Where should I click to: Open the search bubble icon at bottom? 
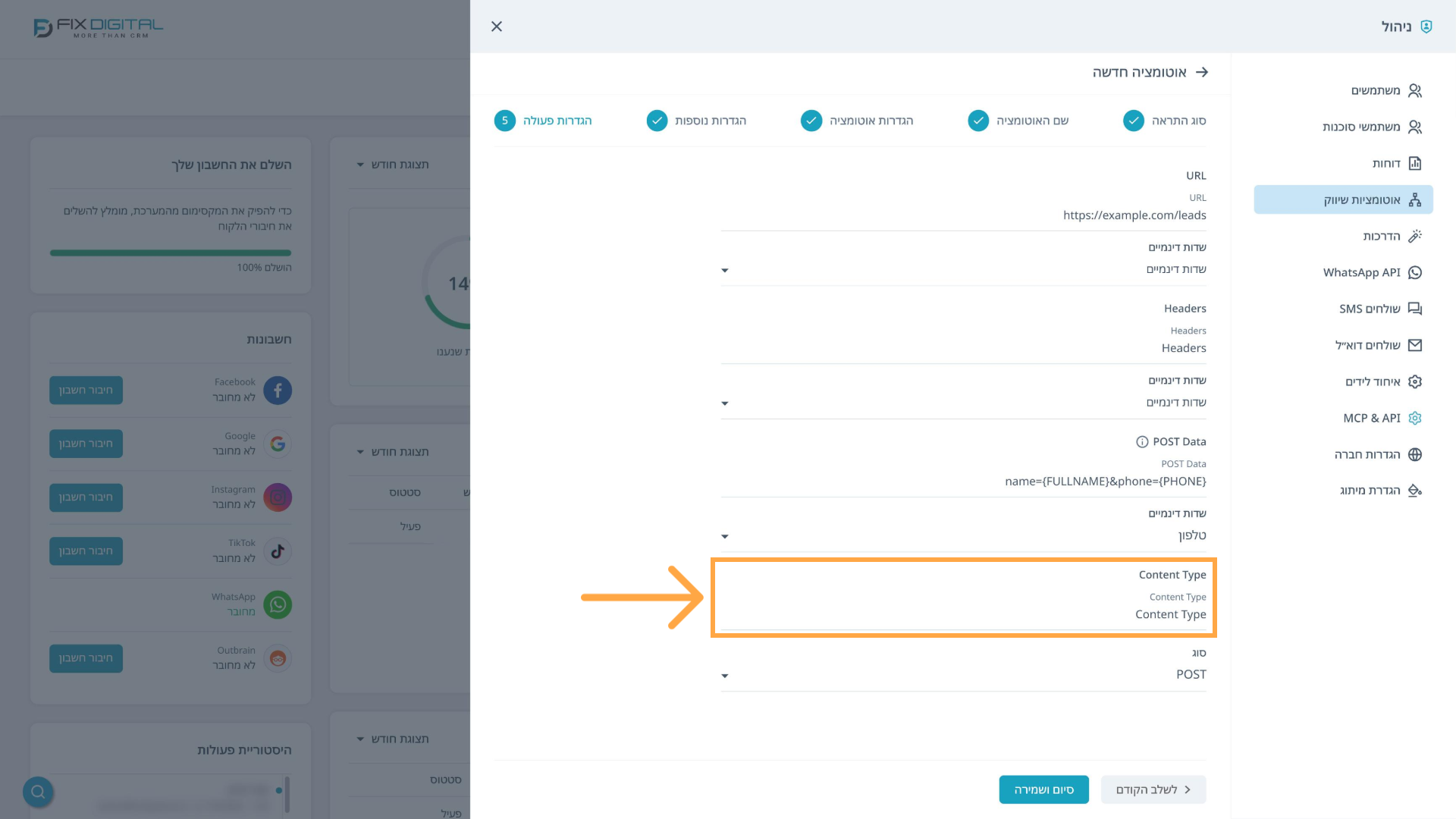[x=38, y=792]
